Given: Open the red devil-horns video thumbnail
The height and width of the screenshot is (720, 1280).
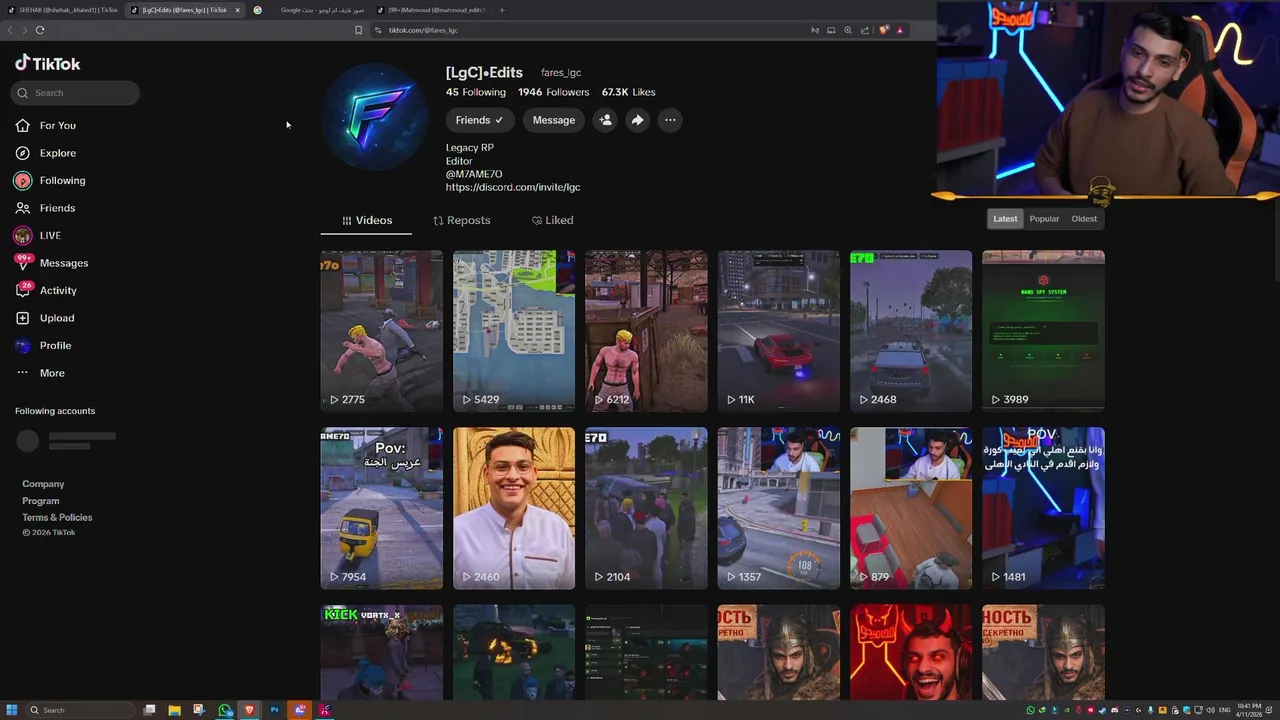Looking at the screenshot, I should [911, 652].
